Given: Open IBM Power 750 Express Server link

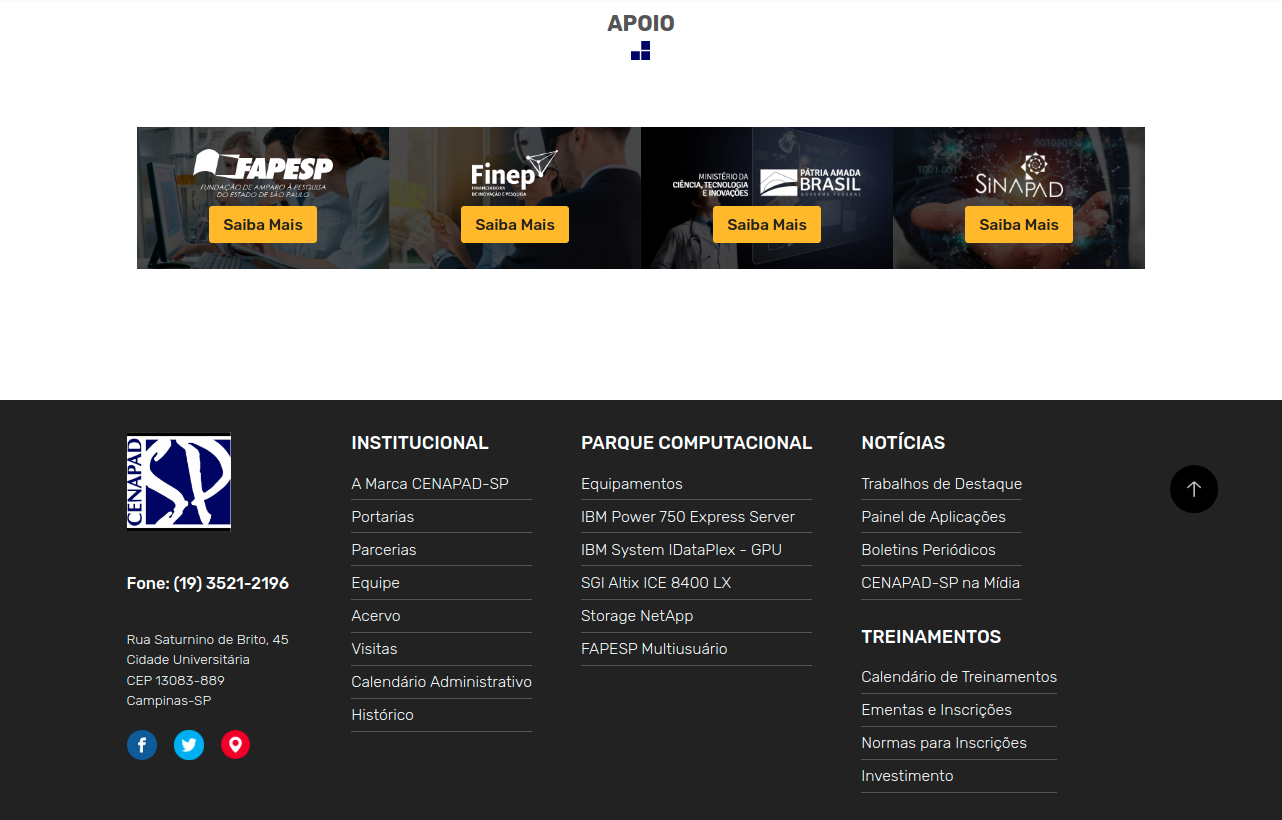Looking at the screenshot, I should pyautogui.click(x=688, y=517).
